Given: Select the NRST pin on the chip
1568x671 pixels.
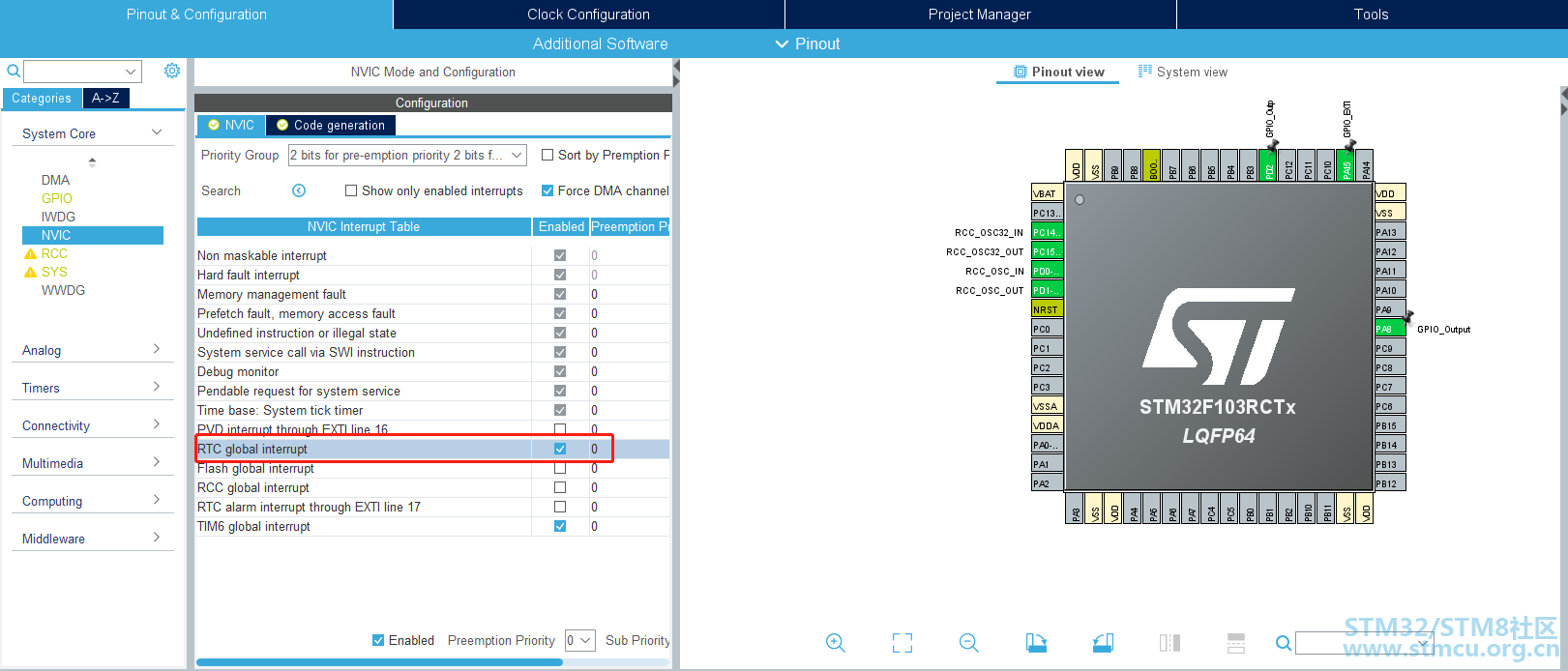Looking at the screenshot, I should pyautogui.click(x=1048, y=309).
